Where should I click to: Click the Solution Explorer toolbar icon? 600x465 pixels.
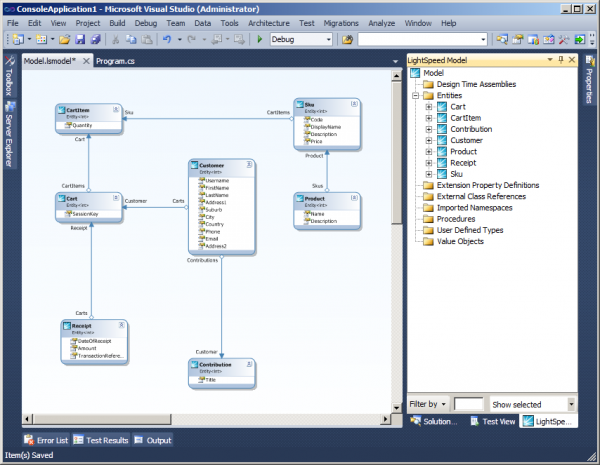pos(502,39)
